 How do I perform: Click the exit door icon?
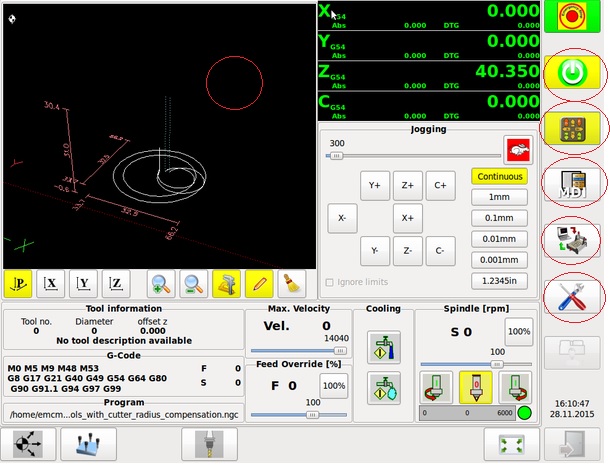tap(572, 444)
